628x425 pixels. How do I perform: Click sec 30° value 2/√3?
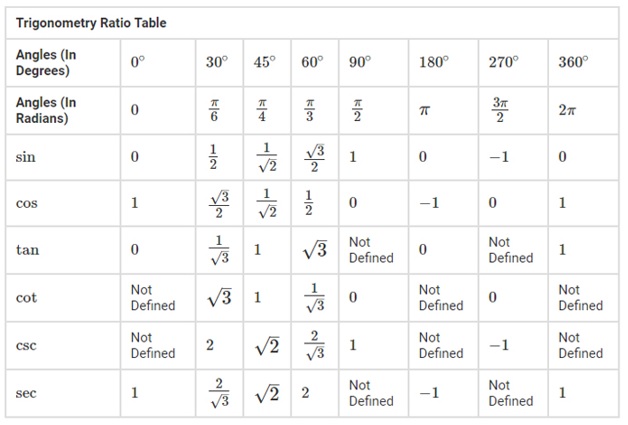(x=219, y=393)
